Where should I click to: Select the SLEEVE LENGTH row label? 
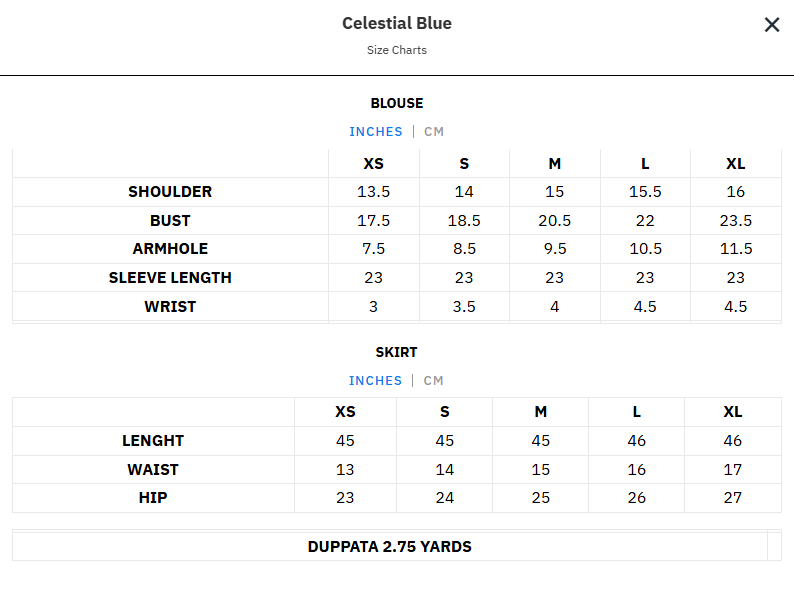pos(170,278)
